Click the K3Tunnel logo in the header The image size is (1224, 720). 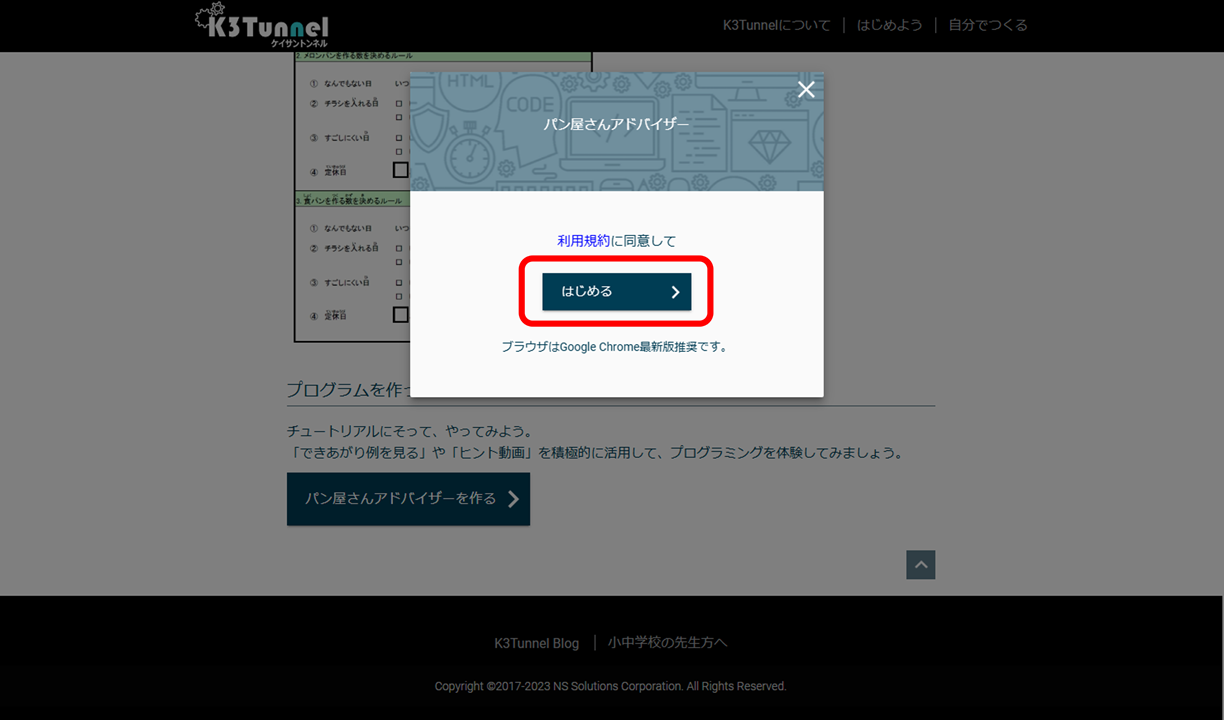(262, 26)
